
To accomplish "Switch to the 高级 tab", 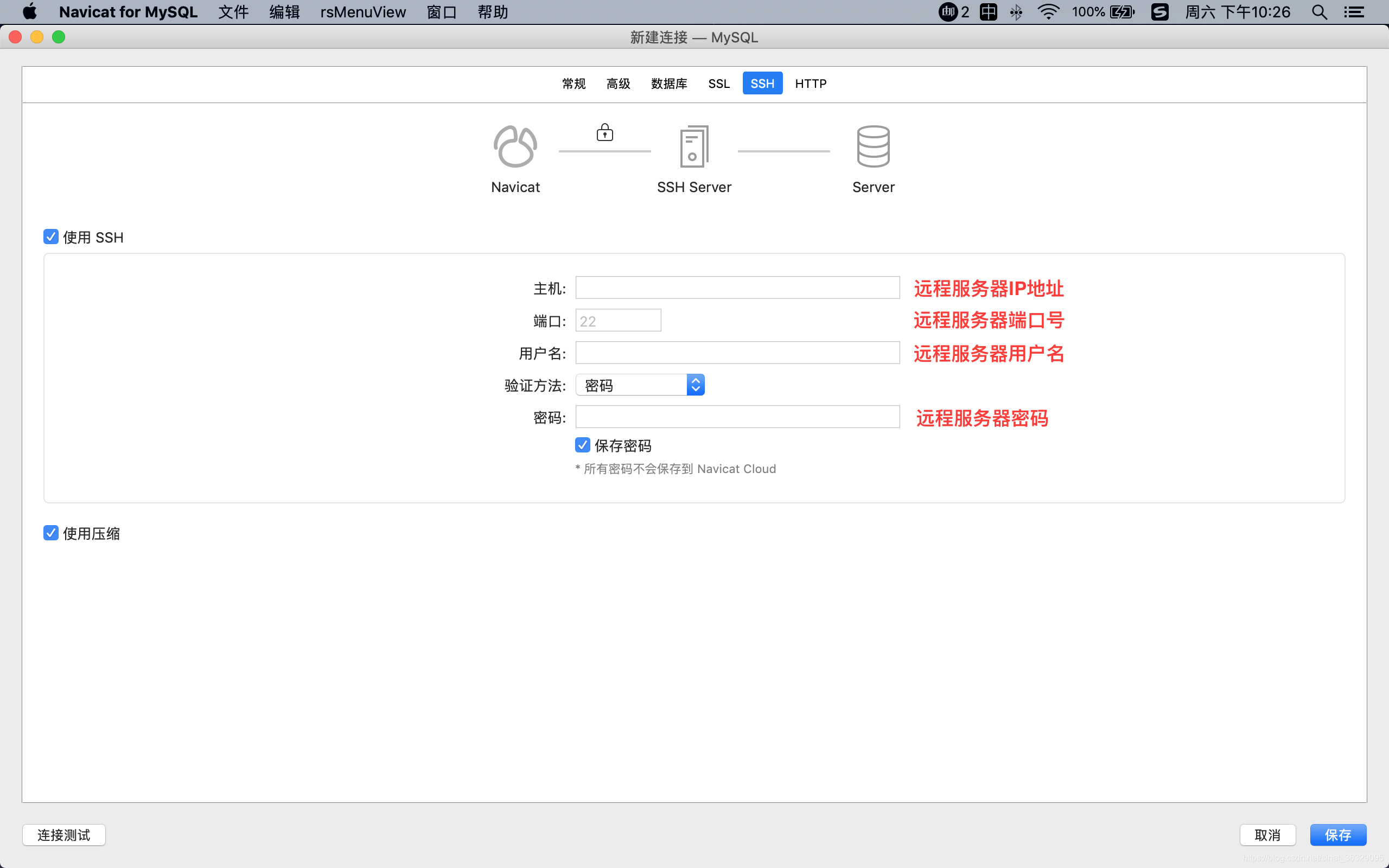I will point(618,84).
